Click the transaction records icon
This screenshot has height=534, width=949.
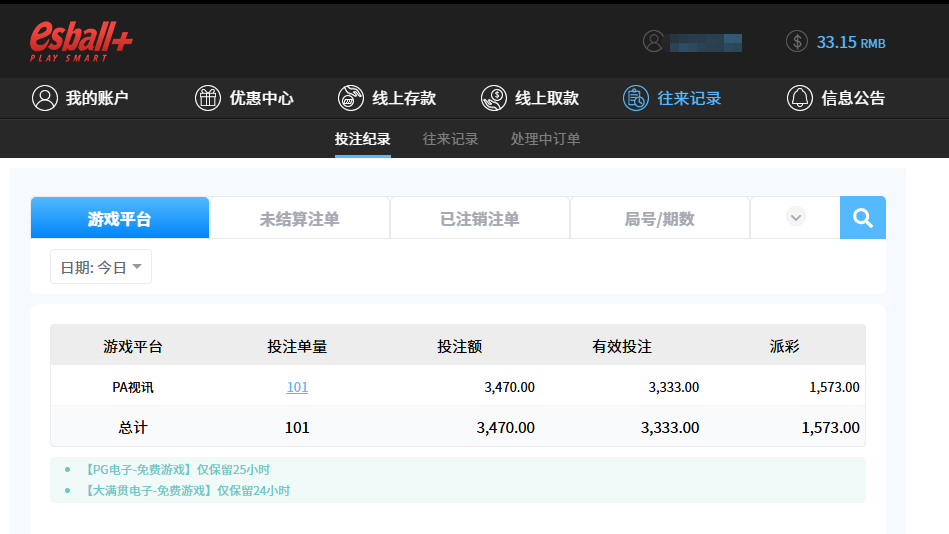point(635,98)
